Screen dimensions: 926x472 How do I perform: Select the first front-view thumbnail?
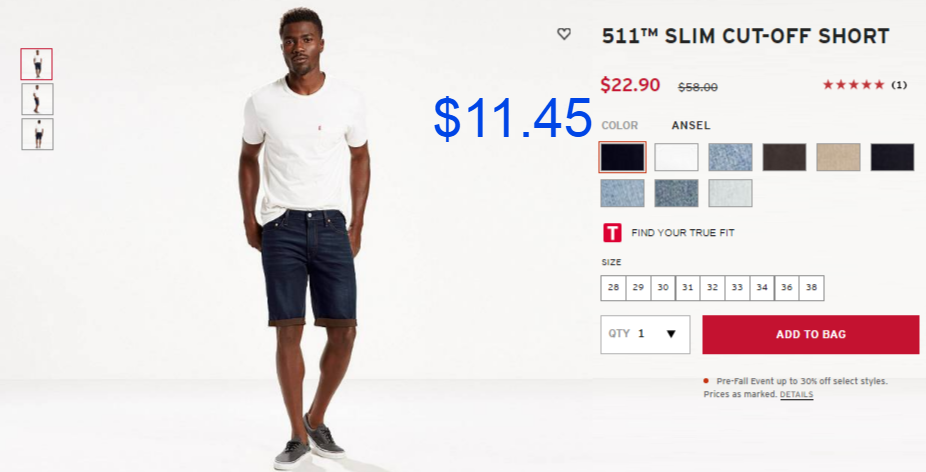(37, 64)
